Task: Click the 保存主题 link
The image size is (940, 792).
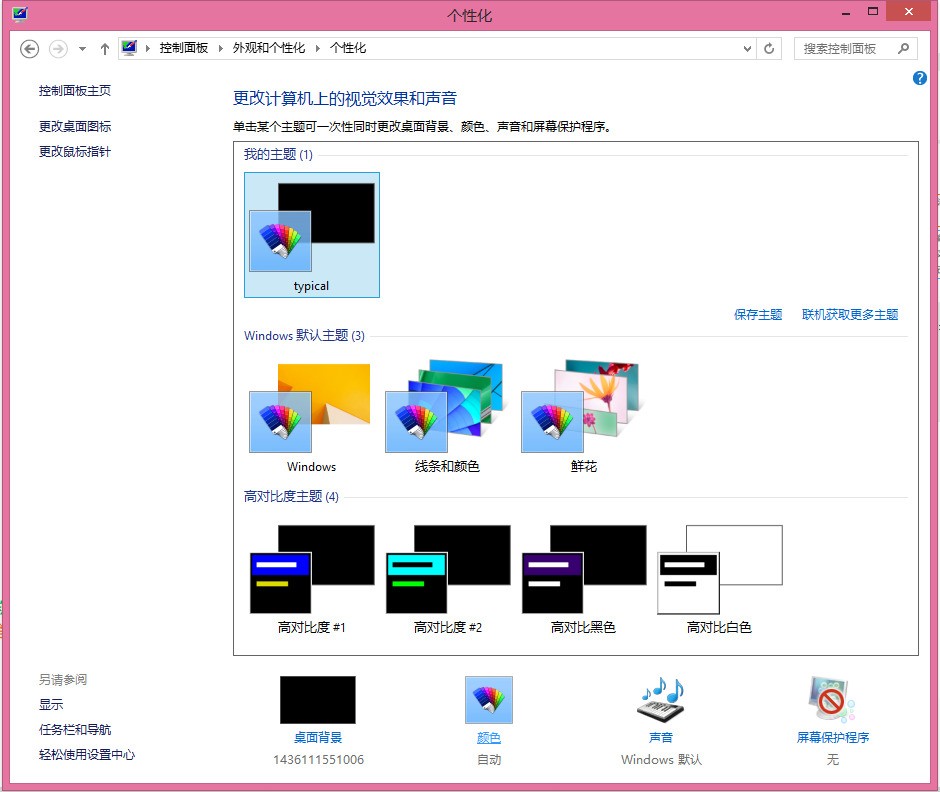Action: [x=758, y=315]
